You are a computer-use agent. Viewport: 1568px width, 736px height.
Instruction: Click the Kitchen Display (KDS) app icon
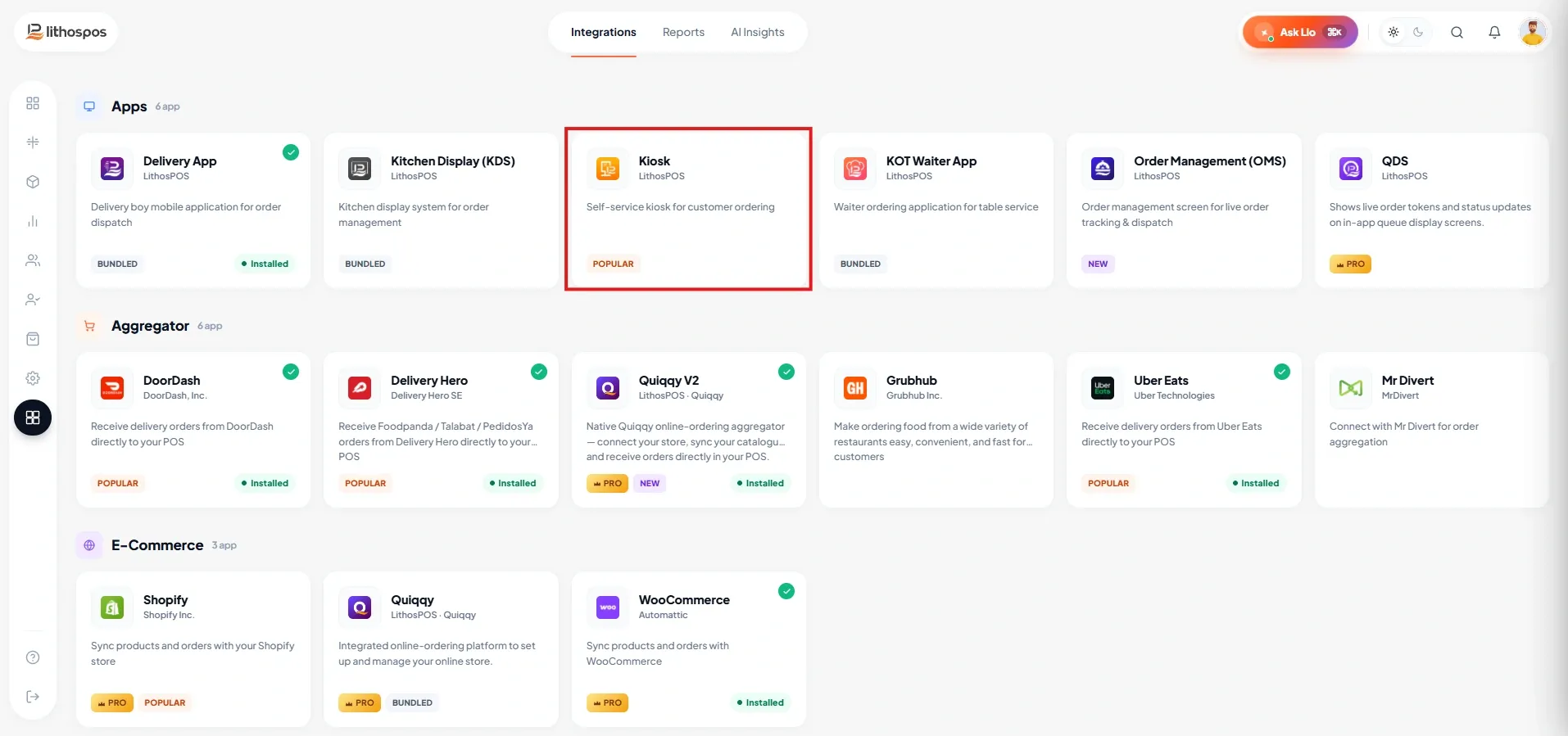(x=360, y=169)
